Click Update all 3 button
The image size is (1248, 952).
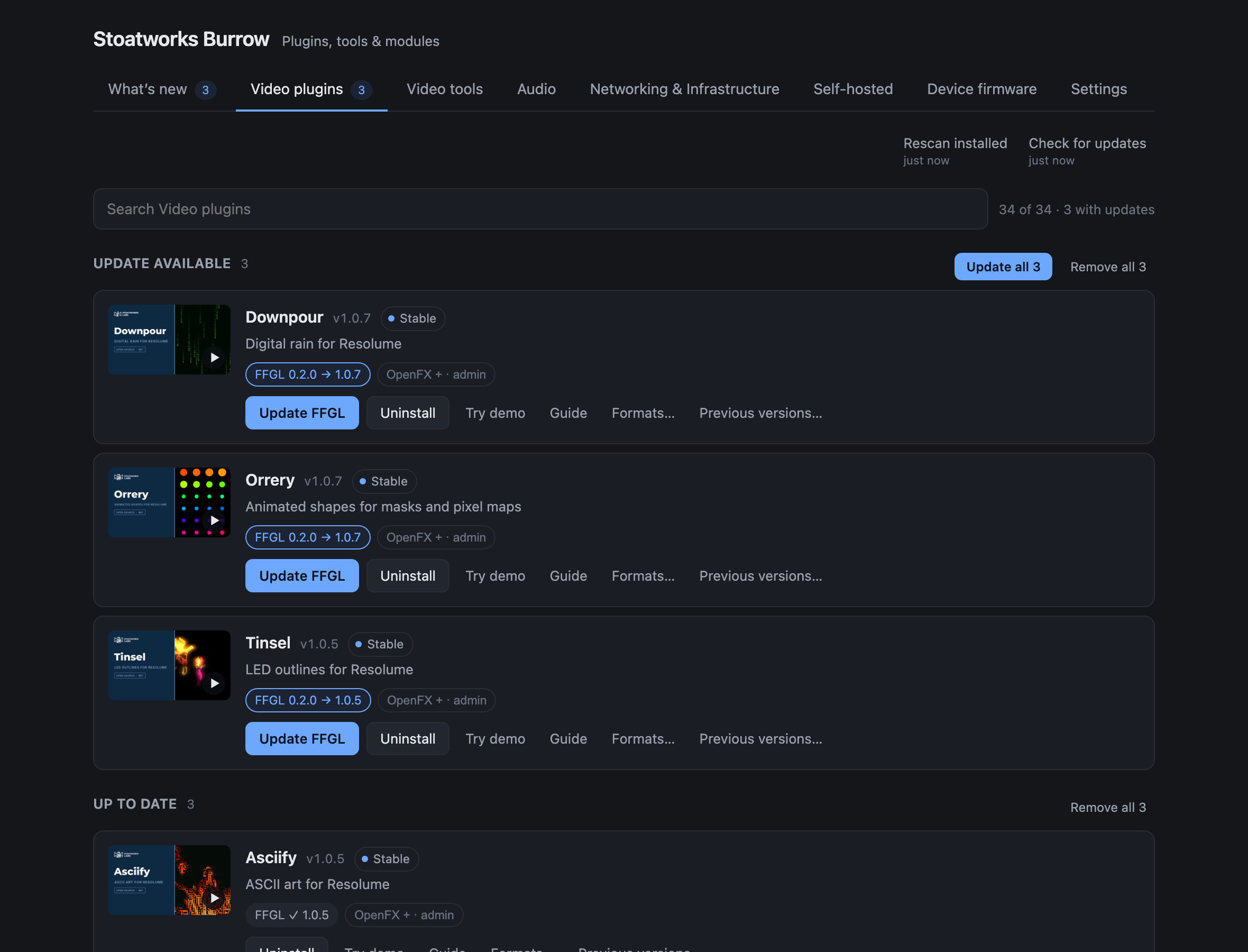point(1003,267)
